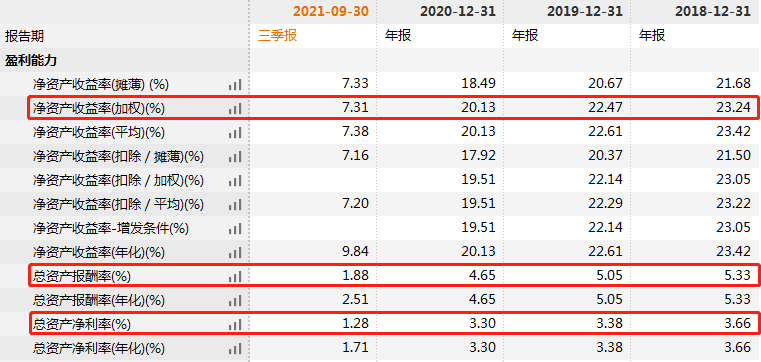Select the 净资产收益率(年化)(%) row label
Screen dimensions: 761x362
[99, 253]
